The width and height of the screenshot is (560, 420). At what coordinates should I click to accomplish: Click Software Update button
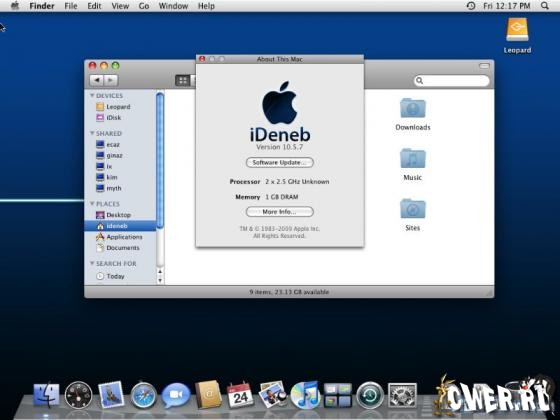280,162
